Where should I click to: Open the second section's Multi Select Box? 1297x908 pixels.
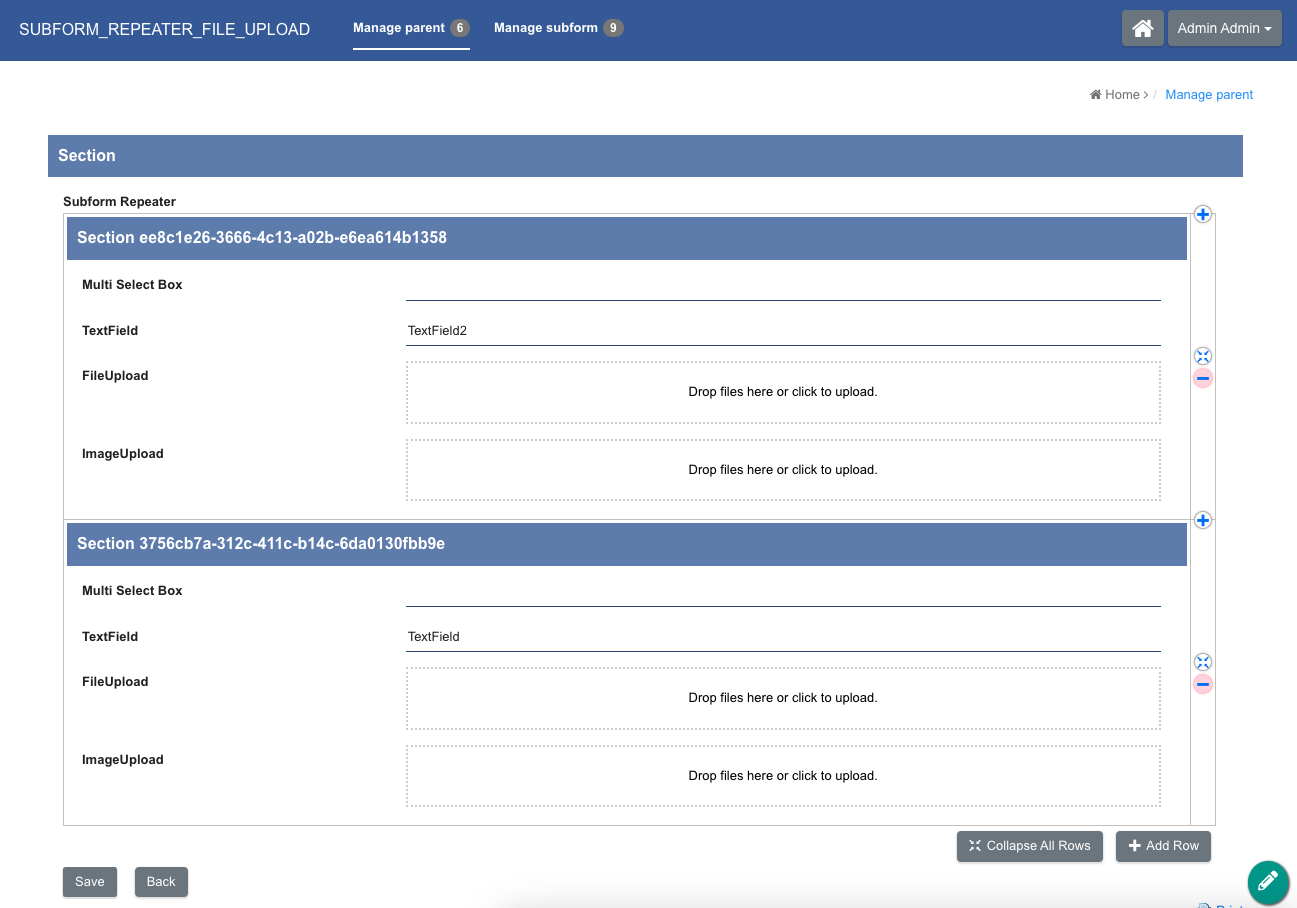point(782,592)
